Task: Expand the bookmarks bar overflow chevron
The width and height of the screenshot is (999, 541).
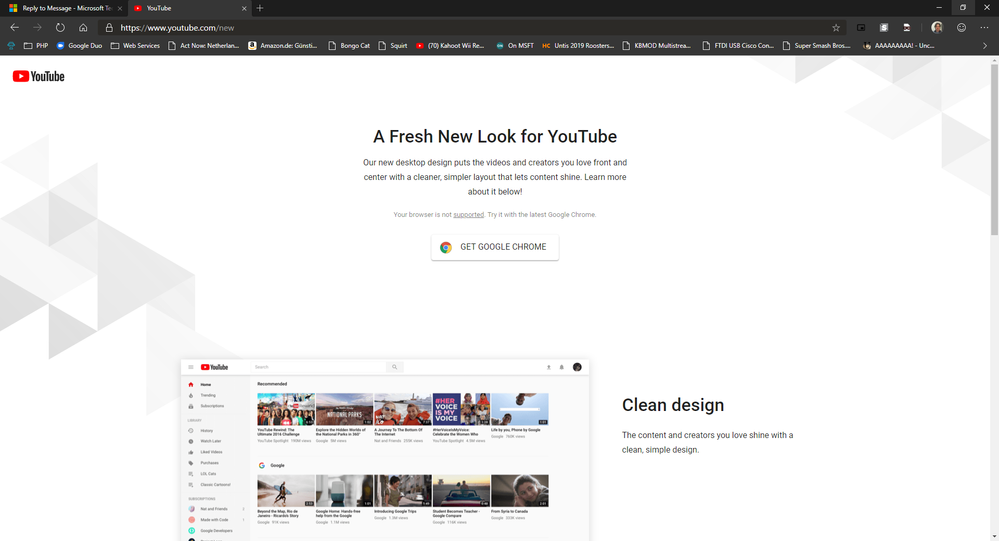Action: pyautogui.click(x=984, y=45)
